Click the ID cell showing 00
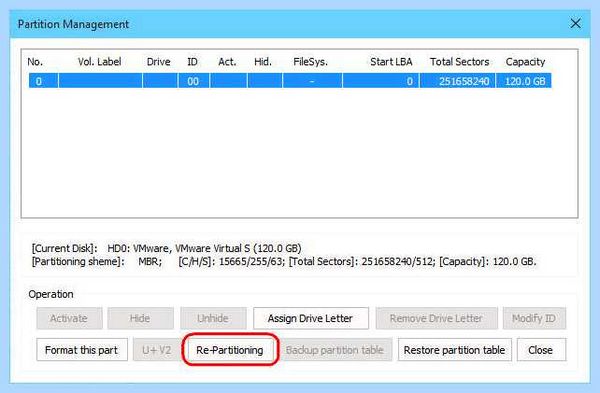The height and width of the screenshot is (393, 600). click(193, 81)
